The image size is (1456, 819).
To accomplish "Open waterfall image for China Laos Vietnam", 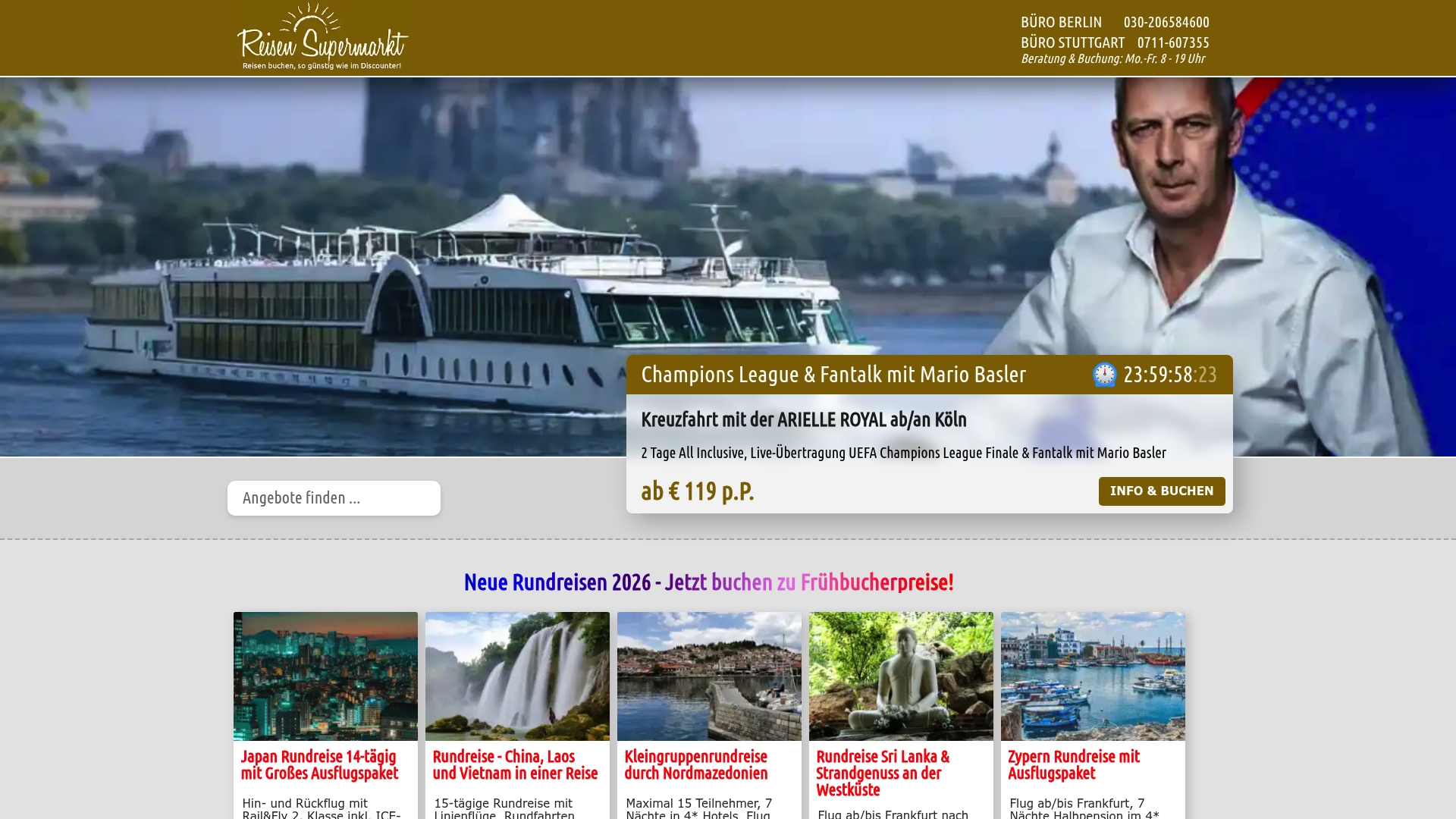I will click(x=517, y=676).
